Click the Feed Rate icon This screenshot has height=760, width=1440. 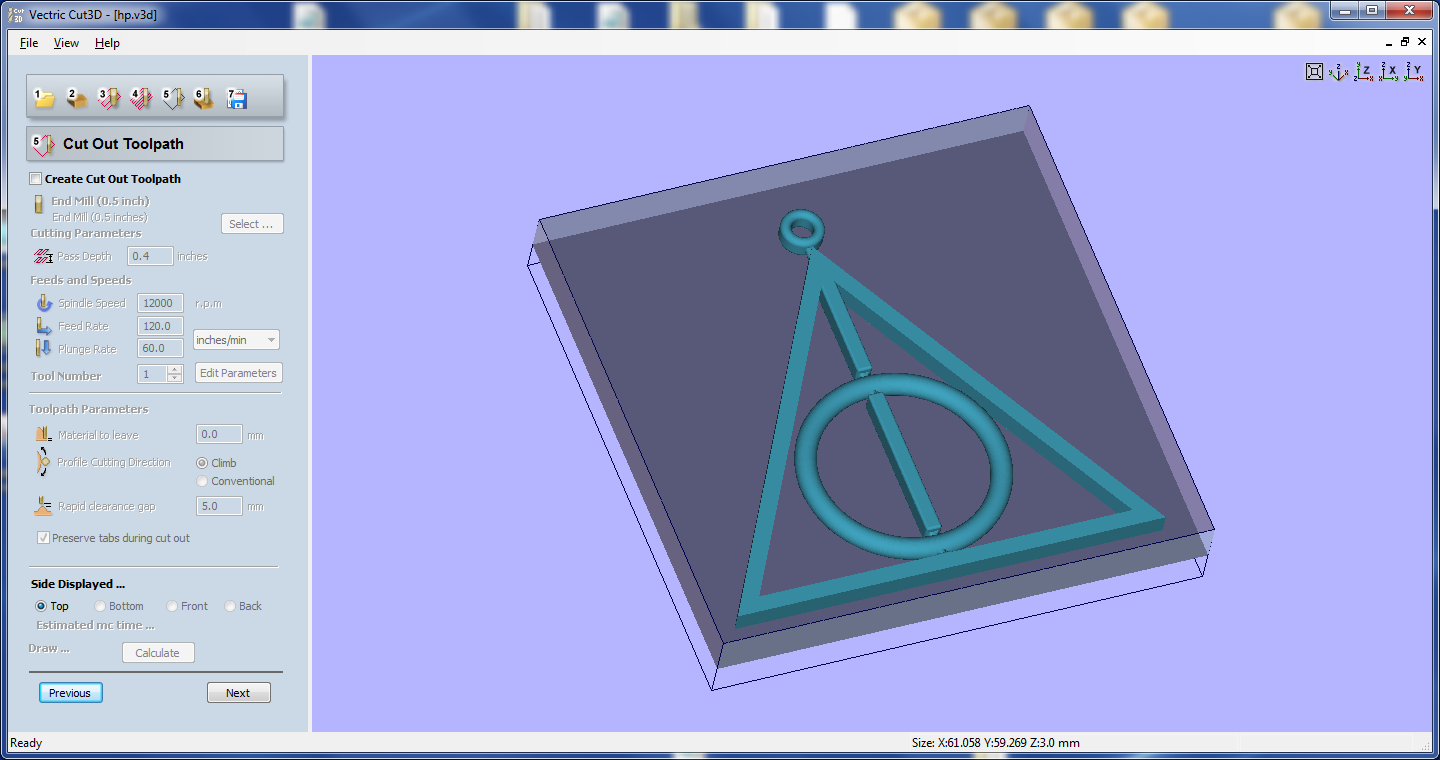point(44,326)
